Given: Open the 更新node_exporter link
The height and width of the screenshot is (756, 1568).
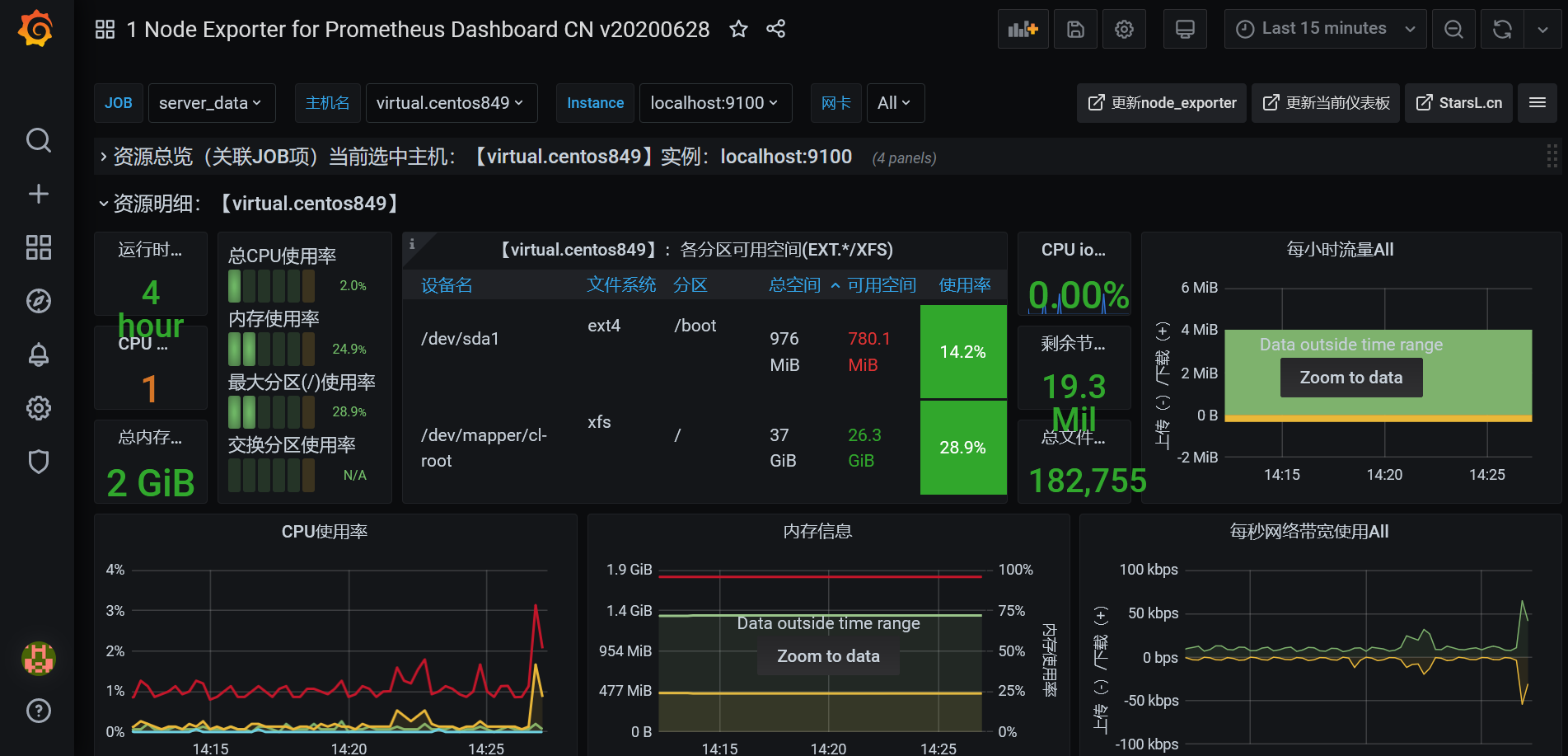Looking at the screenshot, I should (x=1163, y=103).
